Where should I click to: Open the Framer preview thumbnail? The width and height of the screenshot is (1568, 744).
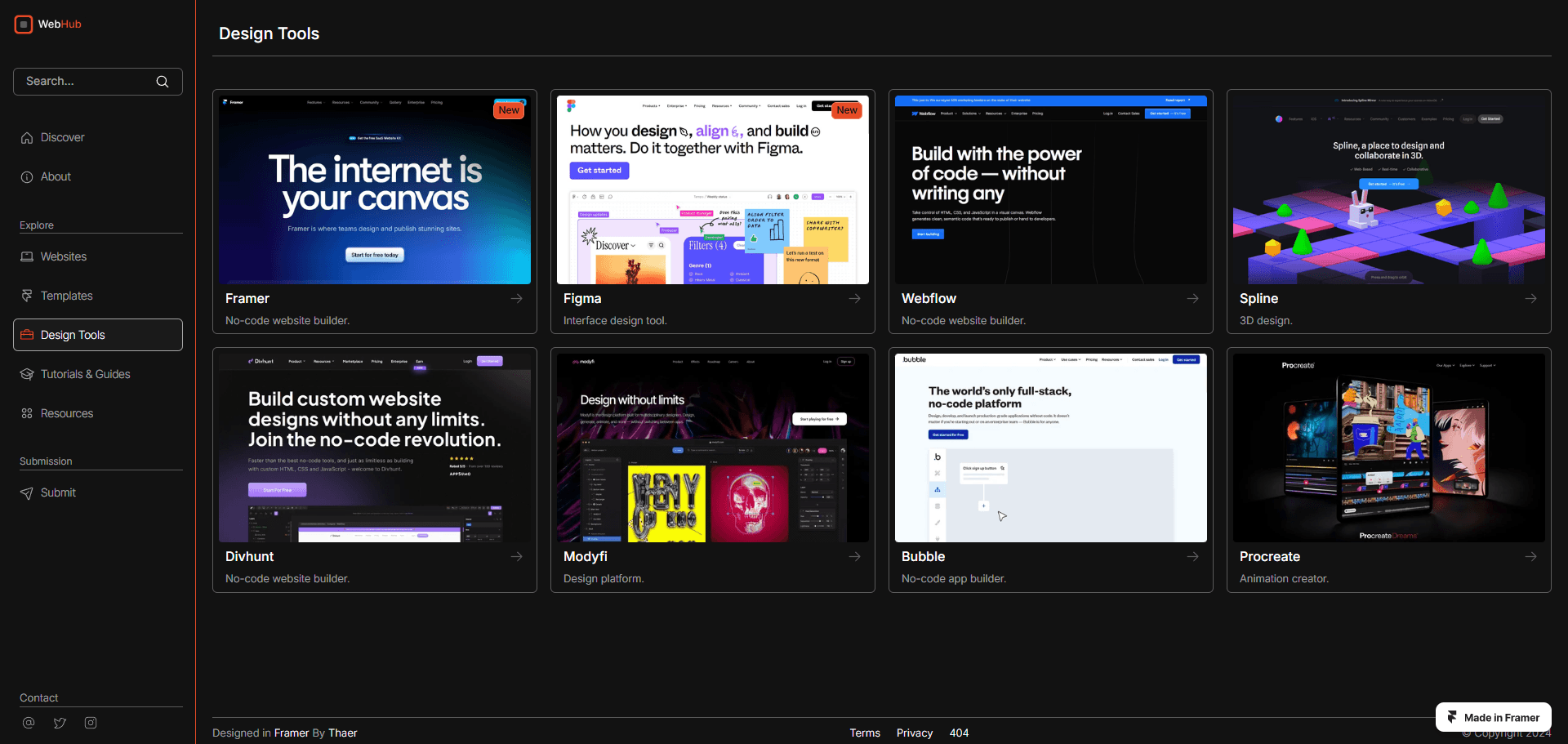coord(375,190)
